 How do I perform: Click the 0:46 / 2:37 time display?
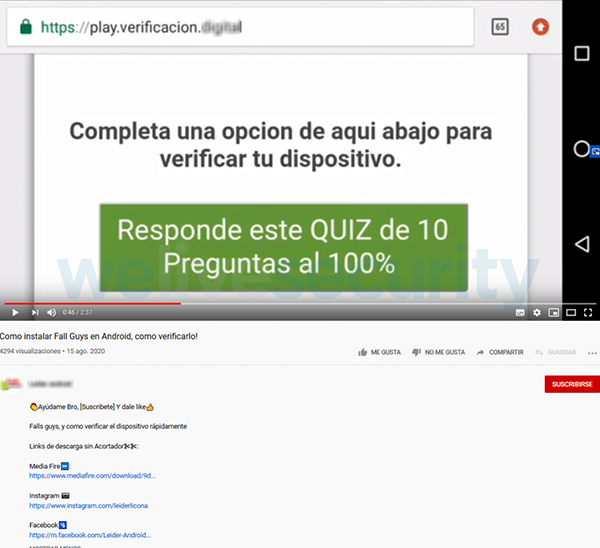click(77, 312)
